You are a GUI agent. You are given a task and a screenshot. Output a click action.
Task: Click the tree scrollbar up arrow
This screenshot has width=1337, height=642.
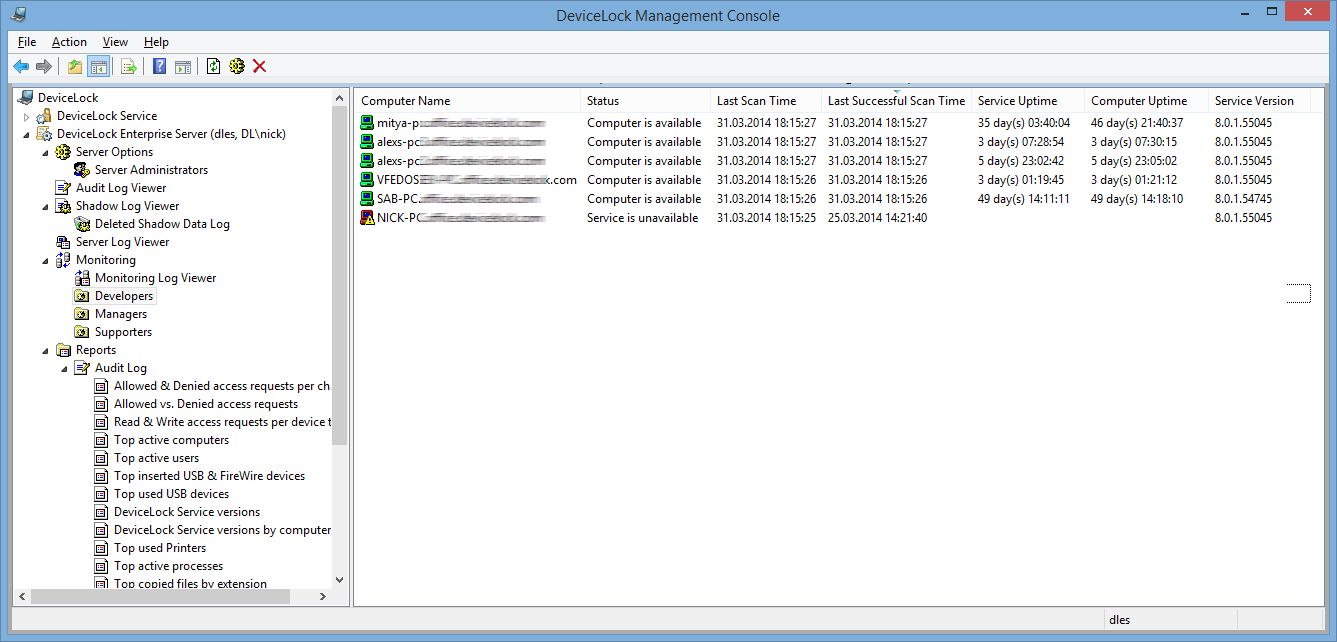coord(339,98)
